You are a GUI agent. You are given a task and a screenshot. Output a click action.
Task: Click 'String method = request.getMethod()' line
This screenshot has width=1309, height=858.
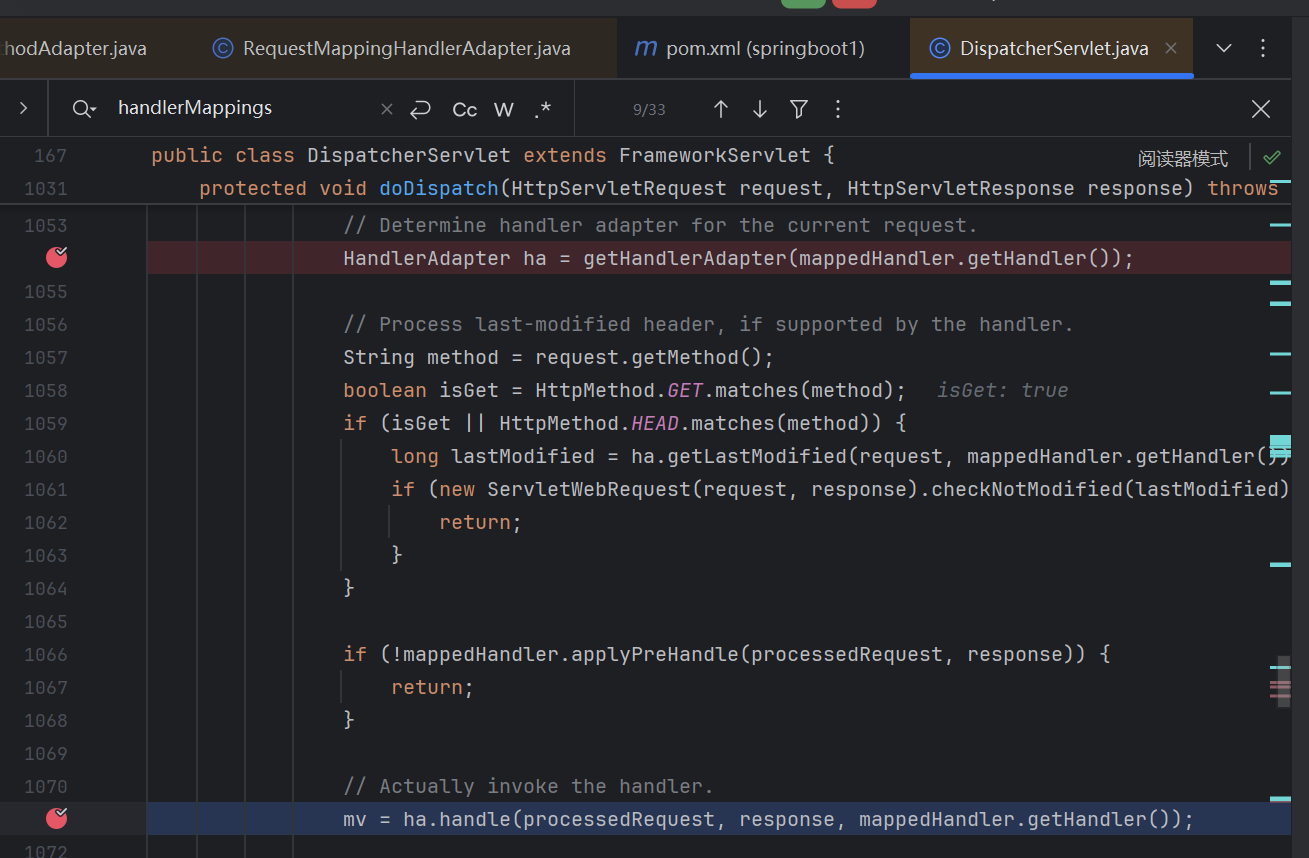559,357
